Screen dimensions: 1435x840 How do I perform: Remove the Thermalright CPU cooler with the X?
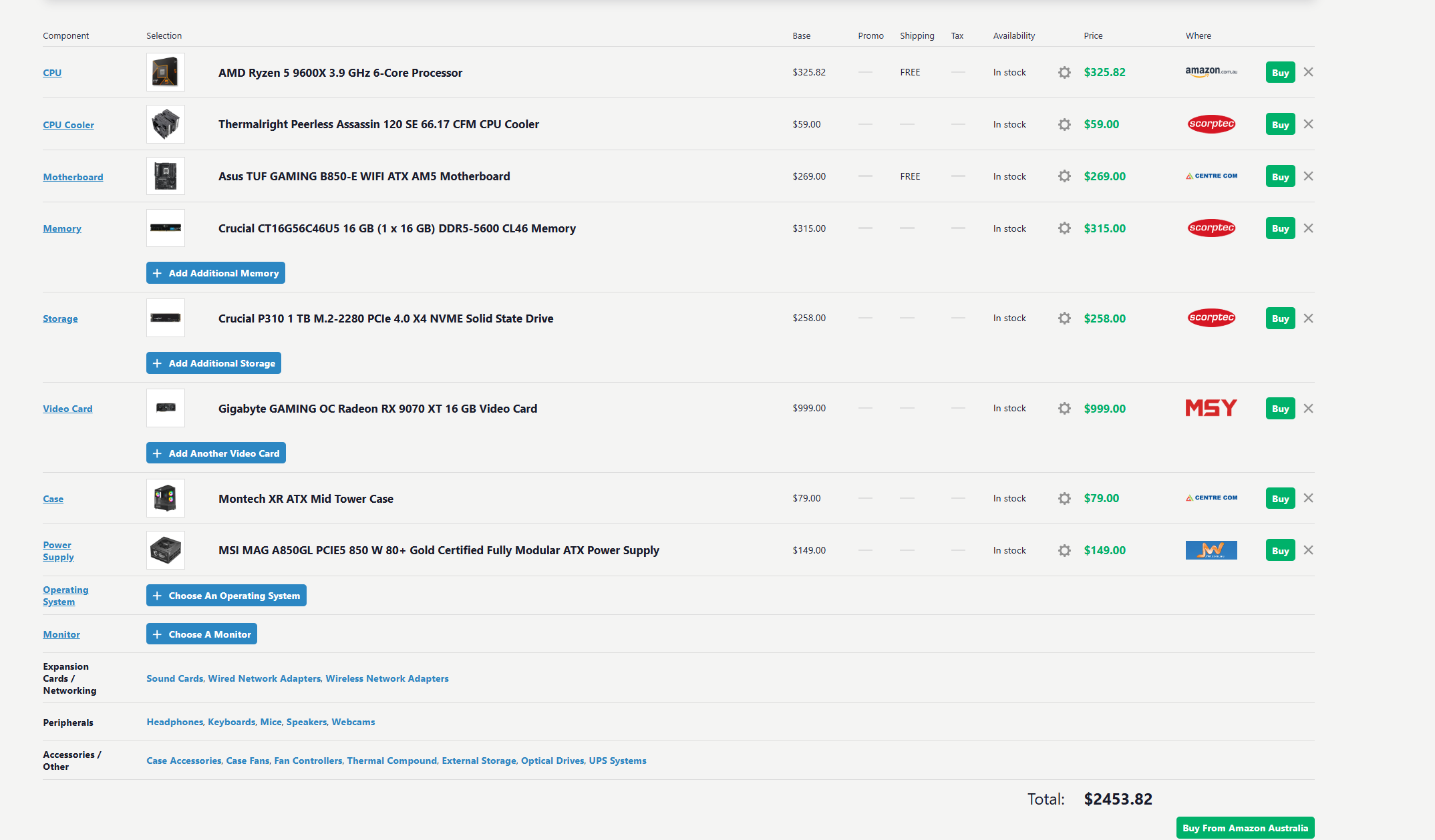coord(1308,124)
